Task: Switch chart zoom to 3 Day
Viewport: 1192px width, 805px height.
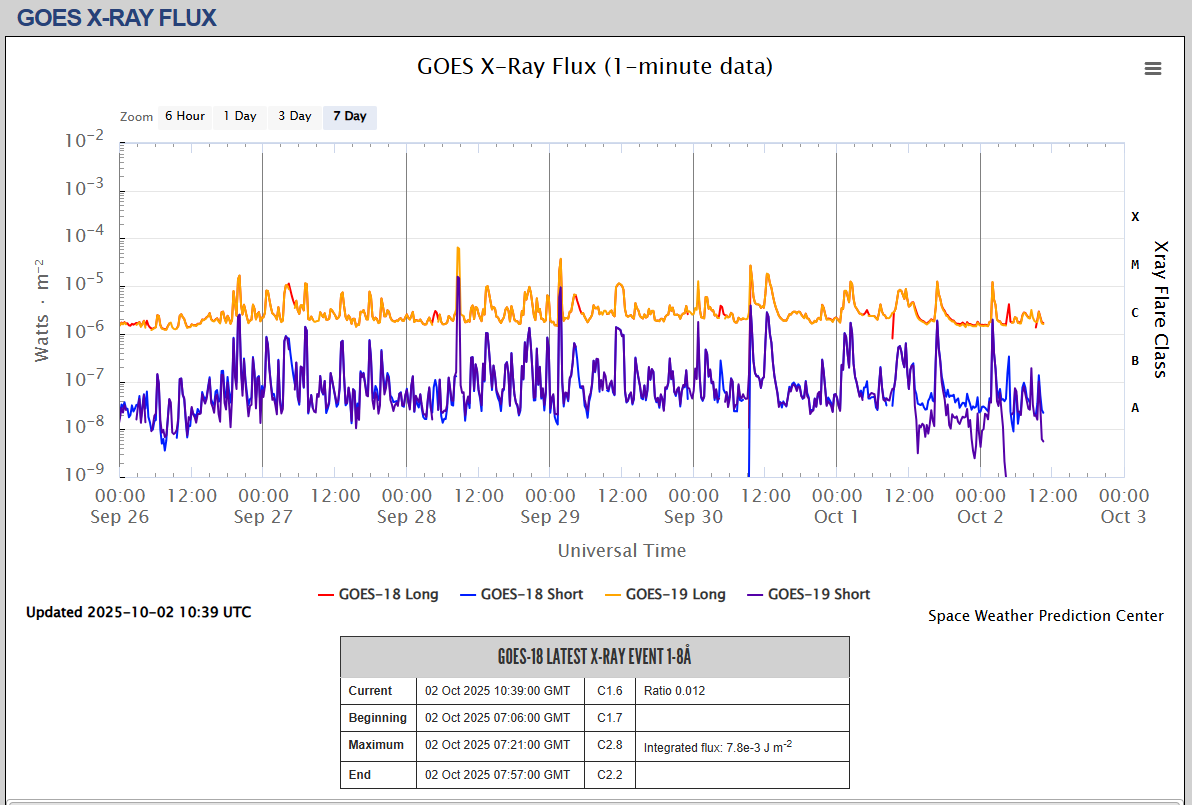Action: point(294,116)
